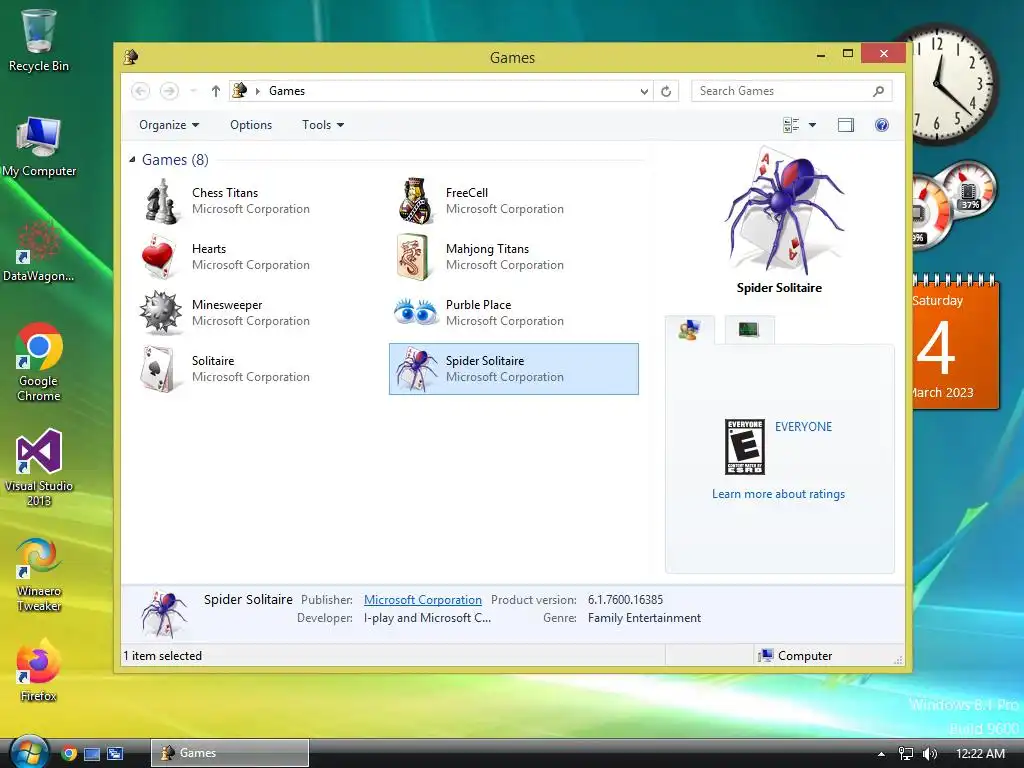Click the Start button orb
This screenshot has width=1024, height=768.
point(28,752)
